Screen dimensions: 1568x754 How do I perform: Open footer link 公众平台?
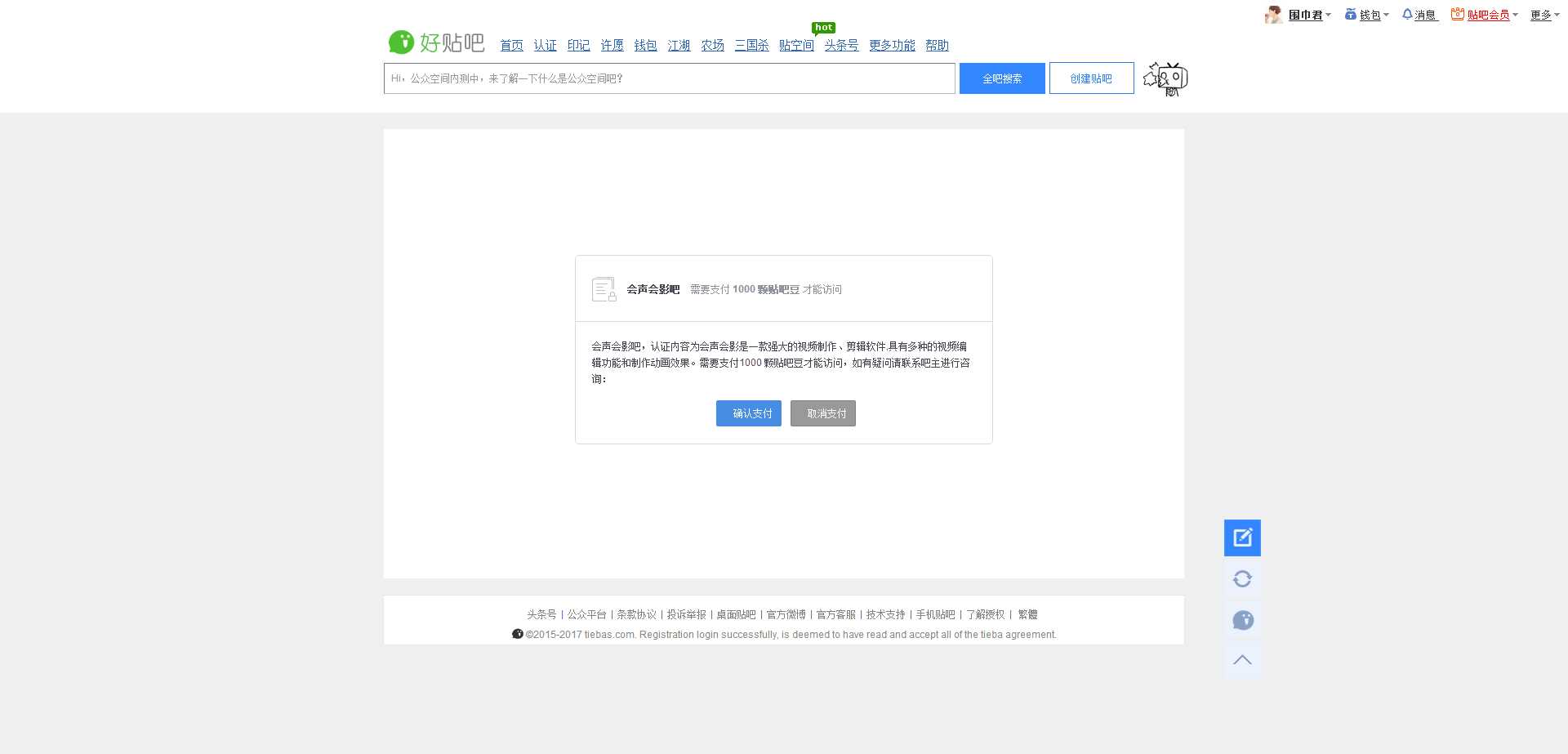pos(587,614)
